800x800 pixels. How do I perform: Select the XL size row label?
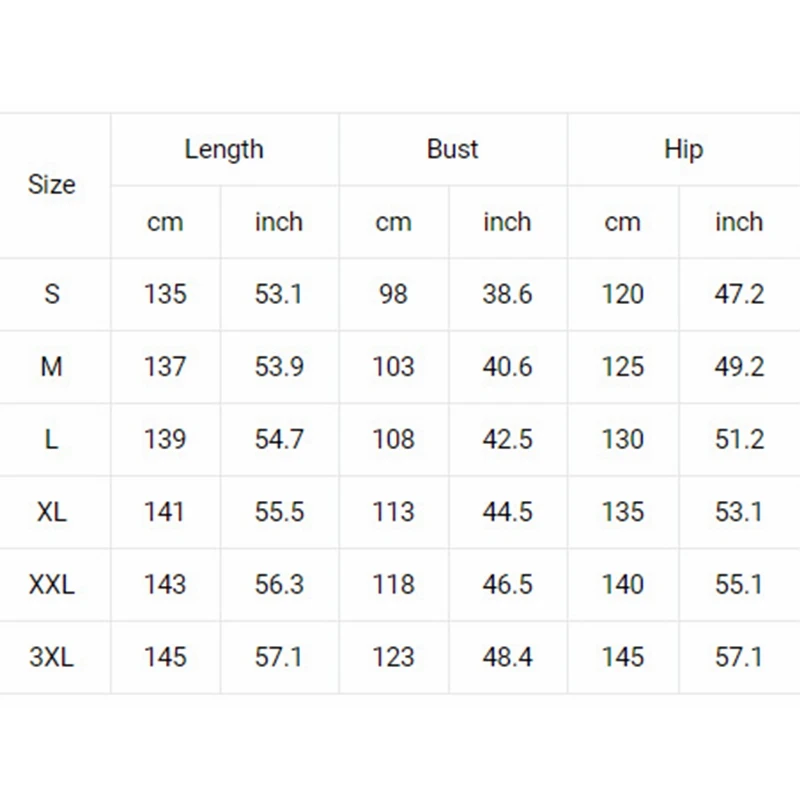(52, 512)
